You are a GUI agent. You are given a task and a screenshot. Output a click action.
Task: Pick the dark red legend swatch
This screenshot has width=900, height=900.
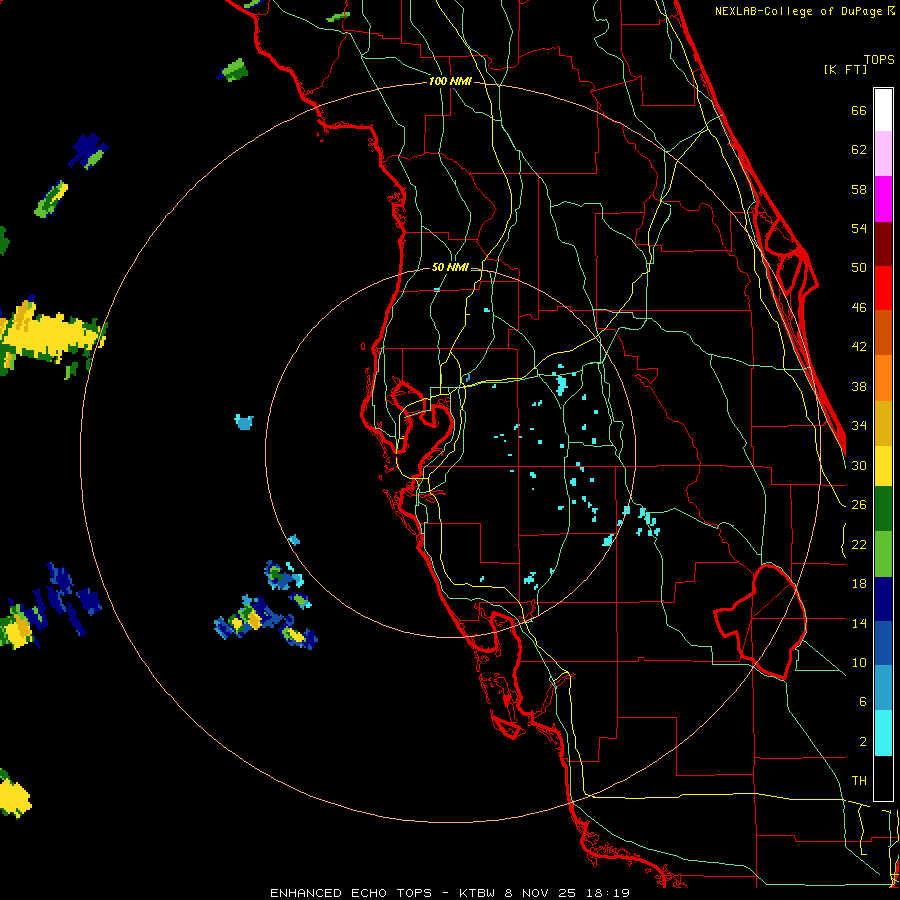tap(883, 244)
